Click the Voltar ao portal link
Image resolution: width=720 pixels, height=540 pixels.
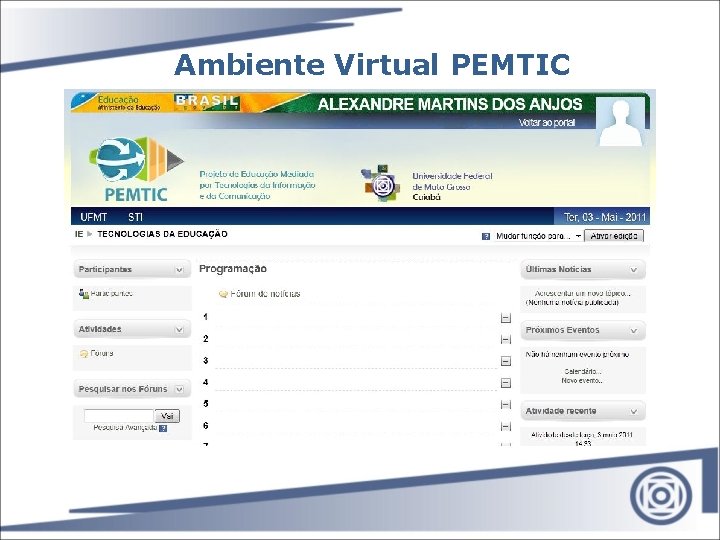(547, 123)
